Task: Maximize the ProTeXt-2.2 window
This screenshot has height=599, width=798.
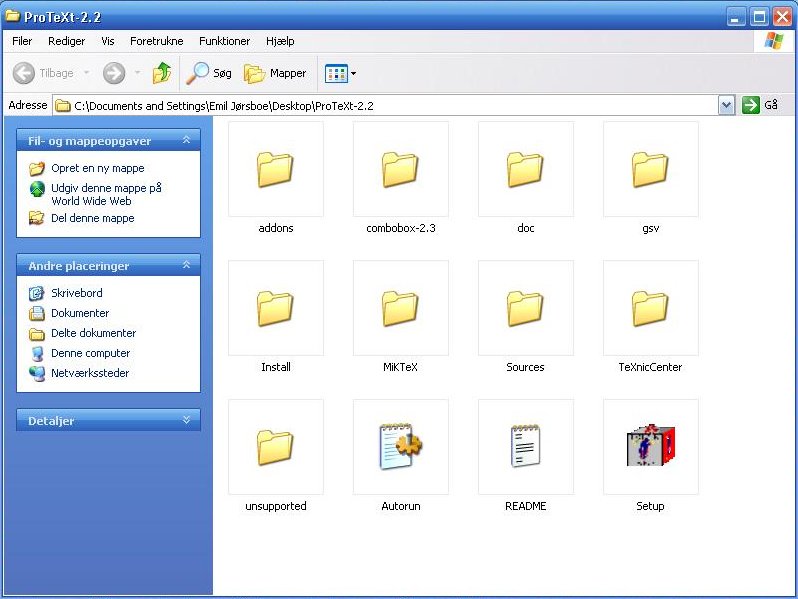Action: click(x=759, y=17)
